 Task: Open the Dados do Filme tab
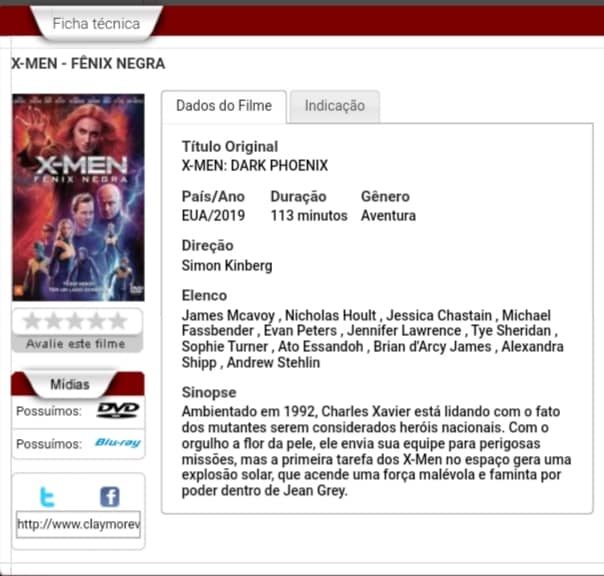[x=224, y=106]
